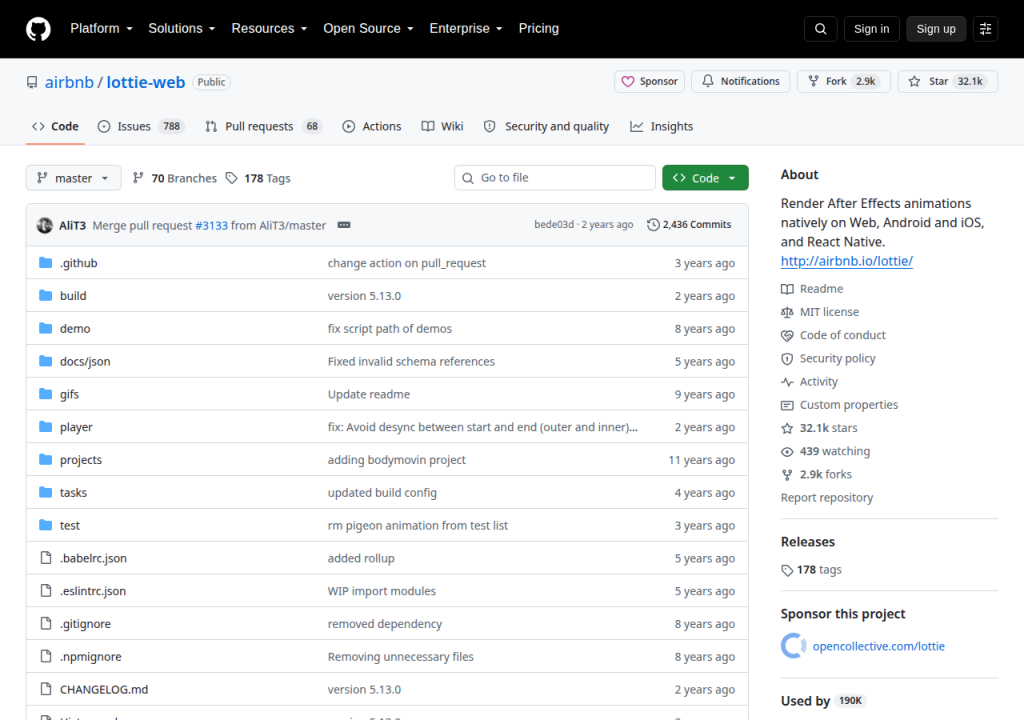Fork the lottie-web repository
The height and width of the screenshot is (720, 1024).
(x=843, y=82)
